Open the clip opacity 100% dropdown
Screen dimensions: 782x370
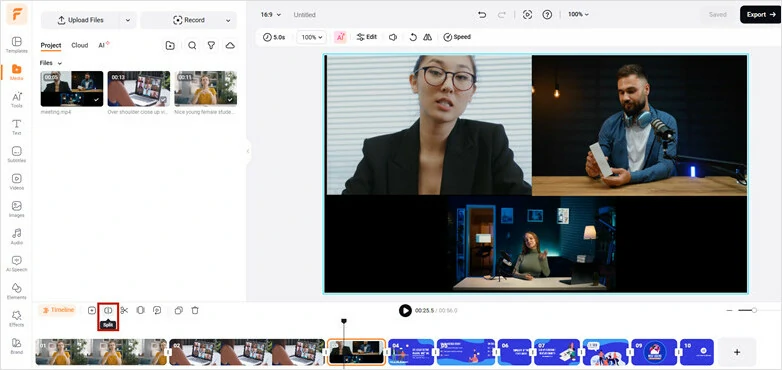point(312,37)
